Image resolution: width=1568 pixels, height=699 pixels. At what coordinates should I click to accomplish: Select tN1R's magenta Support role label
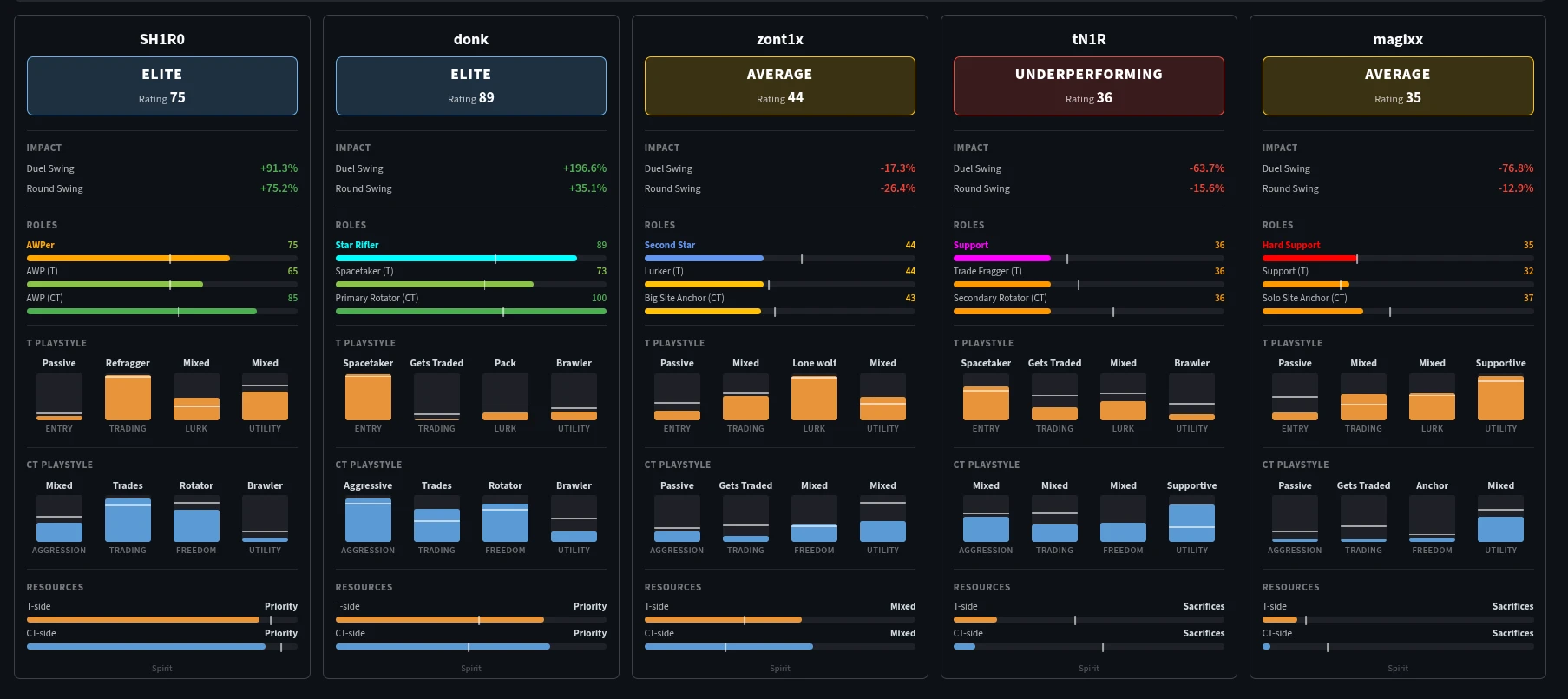click(x=970, y=245)
